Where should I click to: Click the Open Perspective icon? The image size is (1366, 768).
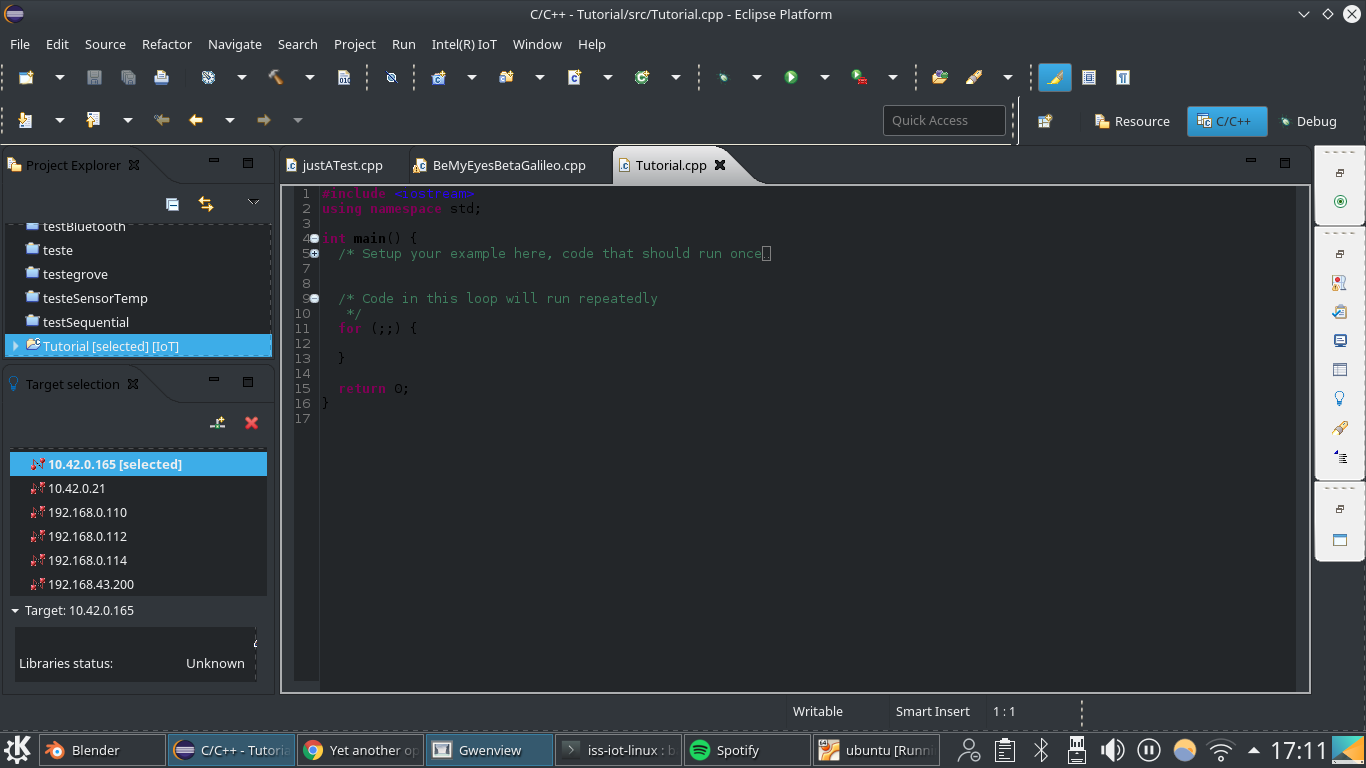point(1045,121)
